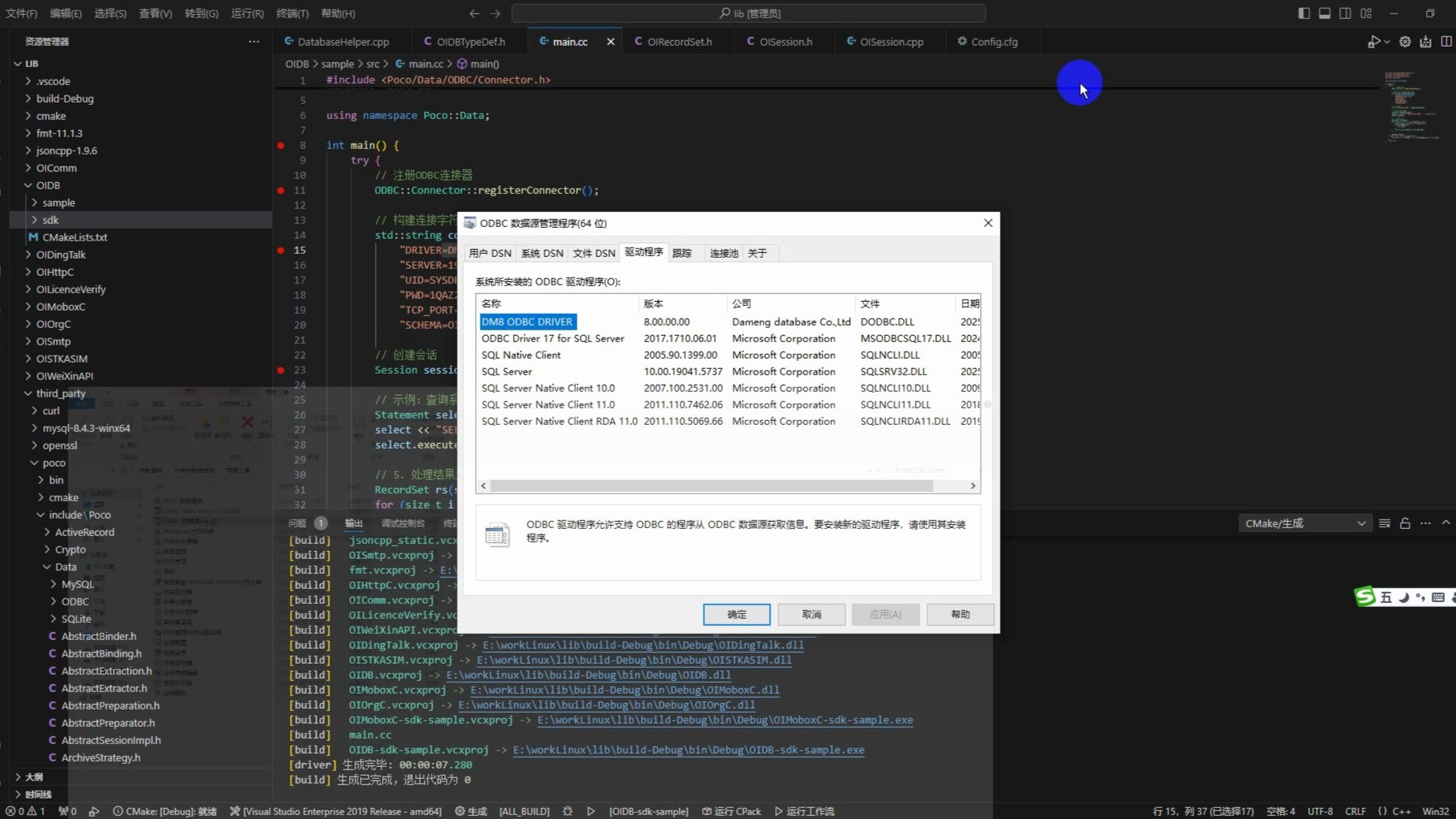Click the ODBC driver list horizontal scrollbar
This screenshot has width=1456, height=819.
point(712,486)
